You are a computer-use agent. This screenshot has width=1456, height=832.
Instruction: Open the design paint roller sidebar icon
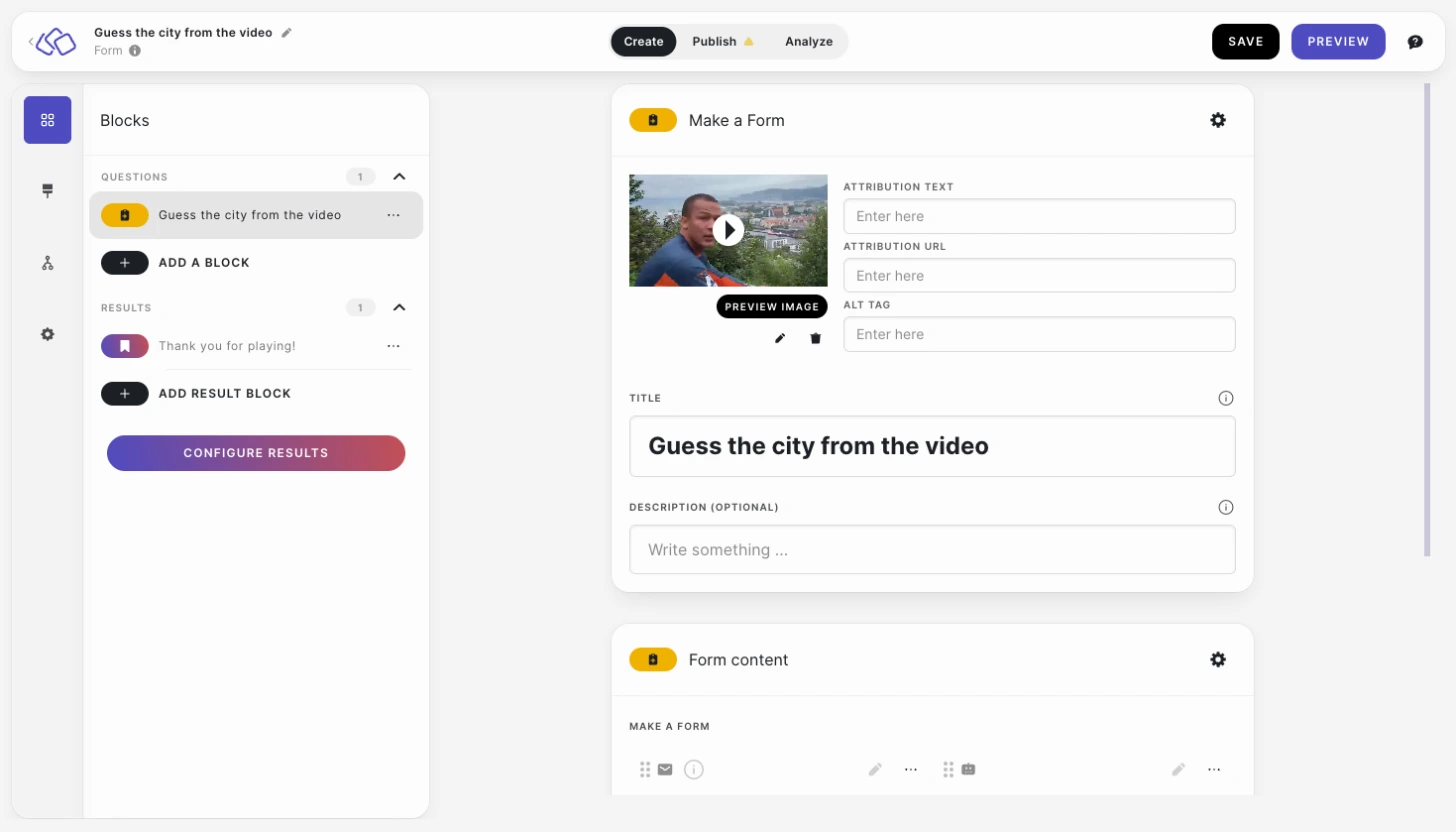47,191
